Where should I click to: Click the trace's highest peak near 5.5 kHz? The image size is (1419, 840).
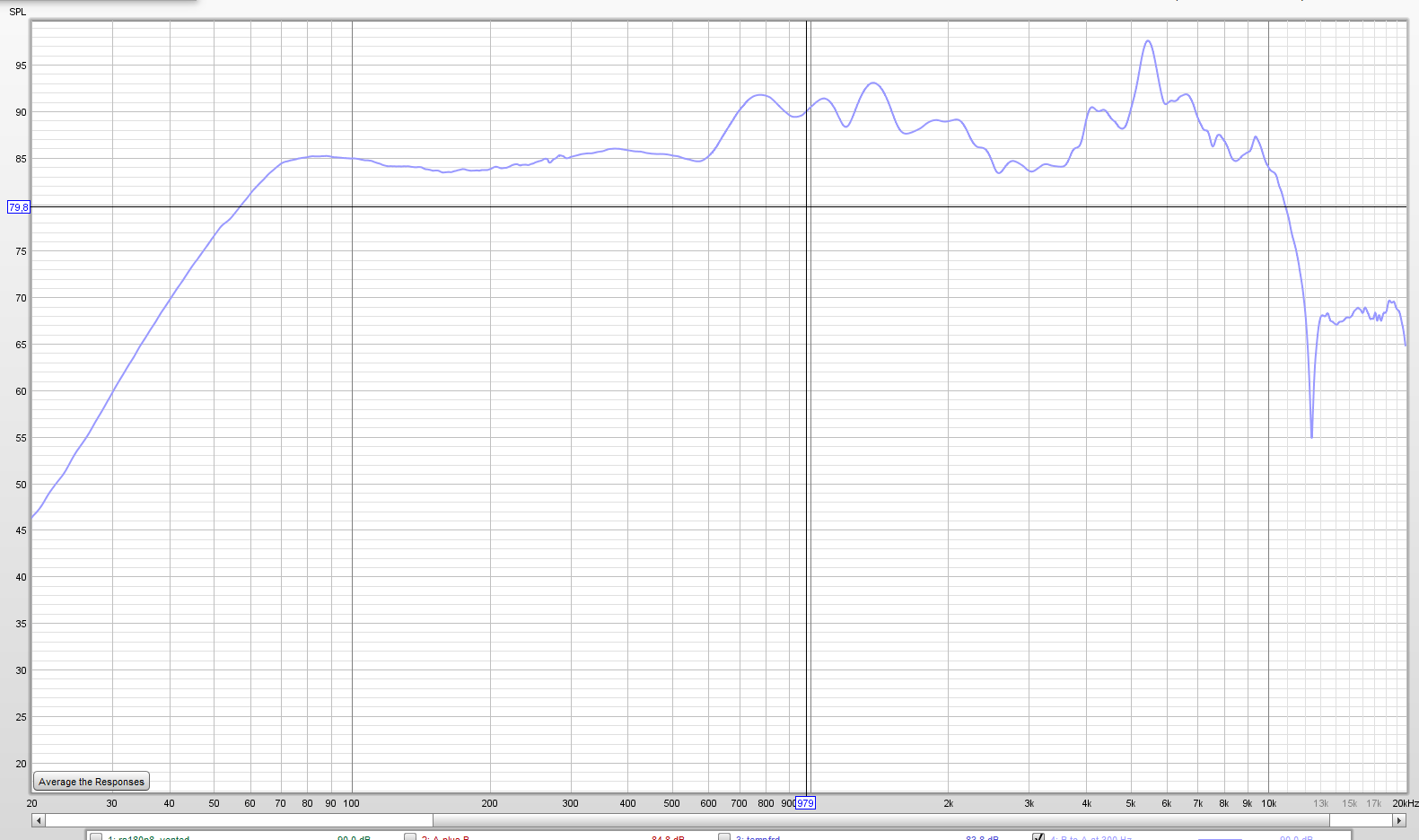(1147, 41)
